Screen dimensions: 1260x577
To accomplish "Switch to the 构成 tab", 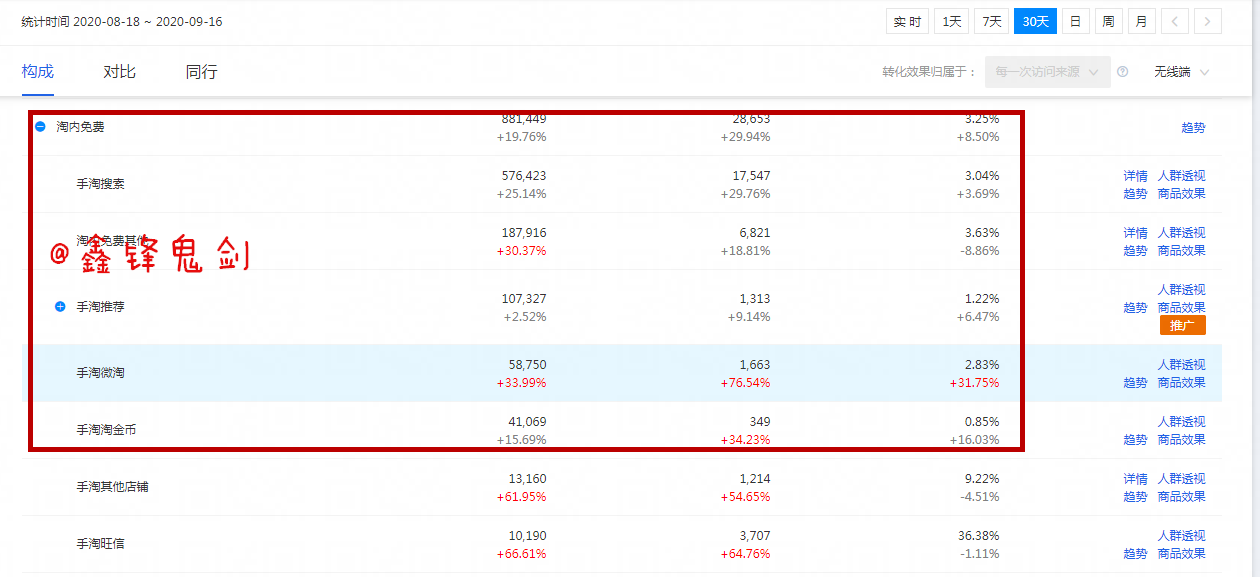I will point(38,72).
